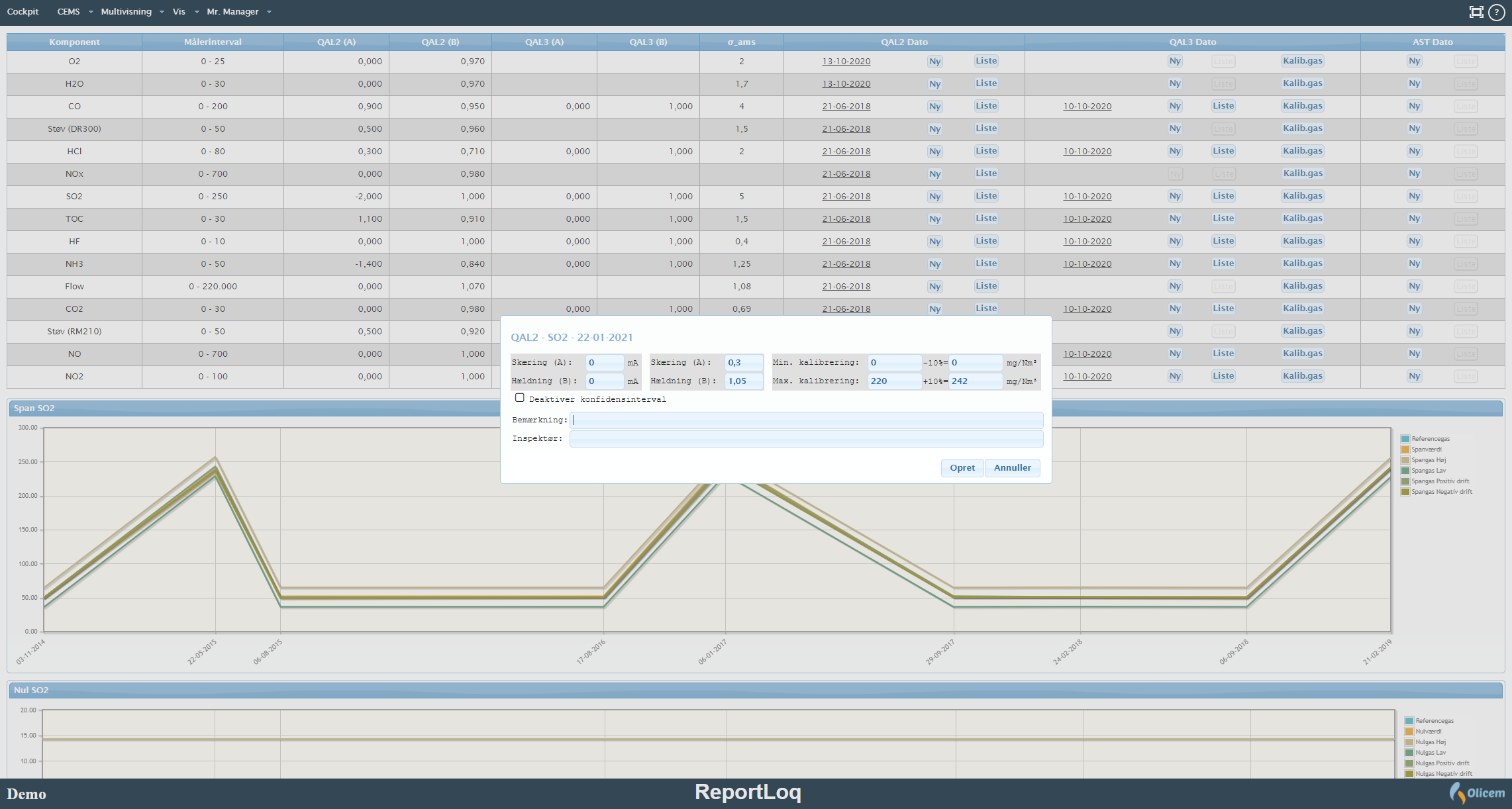Click the Spanværdi legend color square
Screen dimensions: 1512x809
(1405, 450)
